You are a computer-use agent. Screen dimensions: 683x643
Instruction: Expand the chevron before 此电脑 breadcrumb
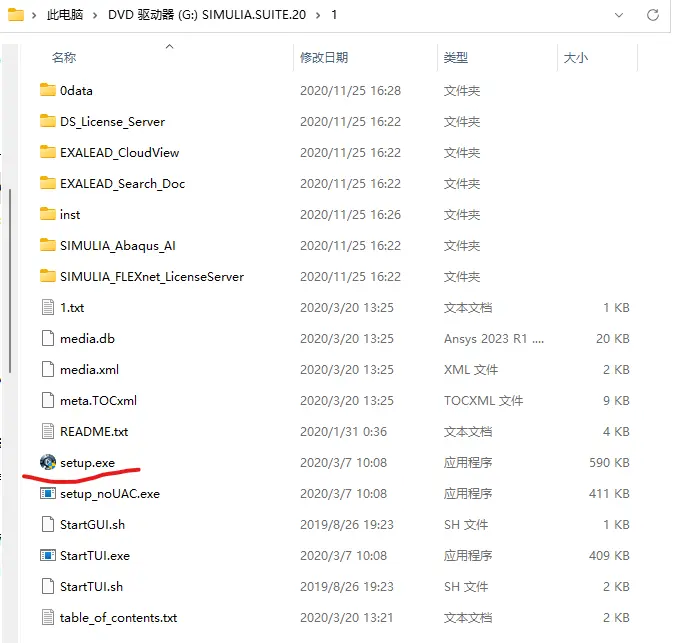click(34, 15)
